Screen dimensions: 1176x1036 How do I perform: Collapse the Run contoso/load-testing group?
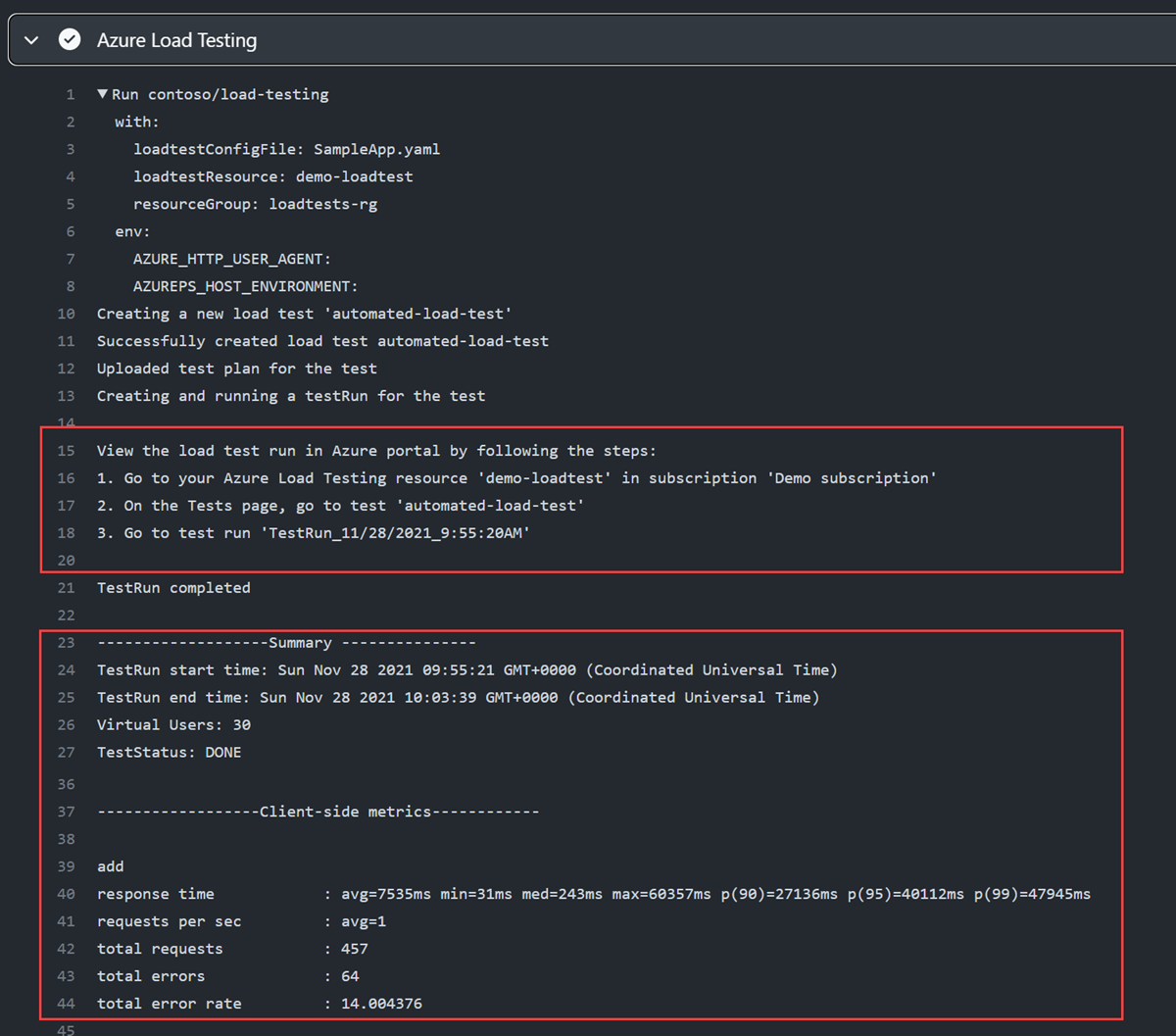103,93
